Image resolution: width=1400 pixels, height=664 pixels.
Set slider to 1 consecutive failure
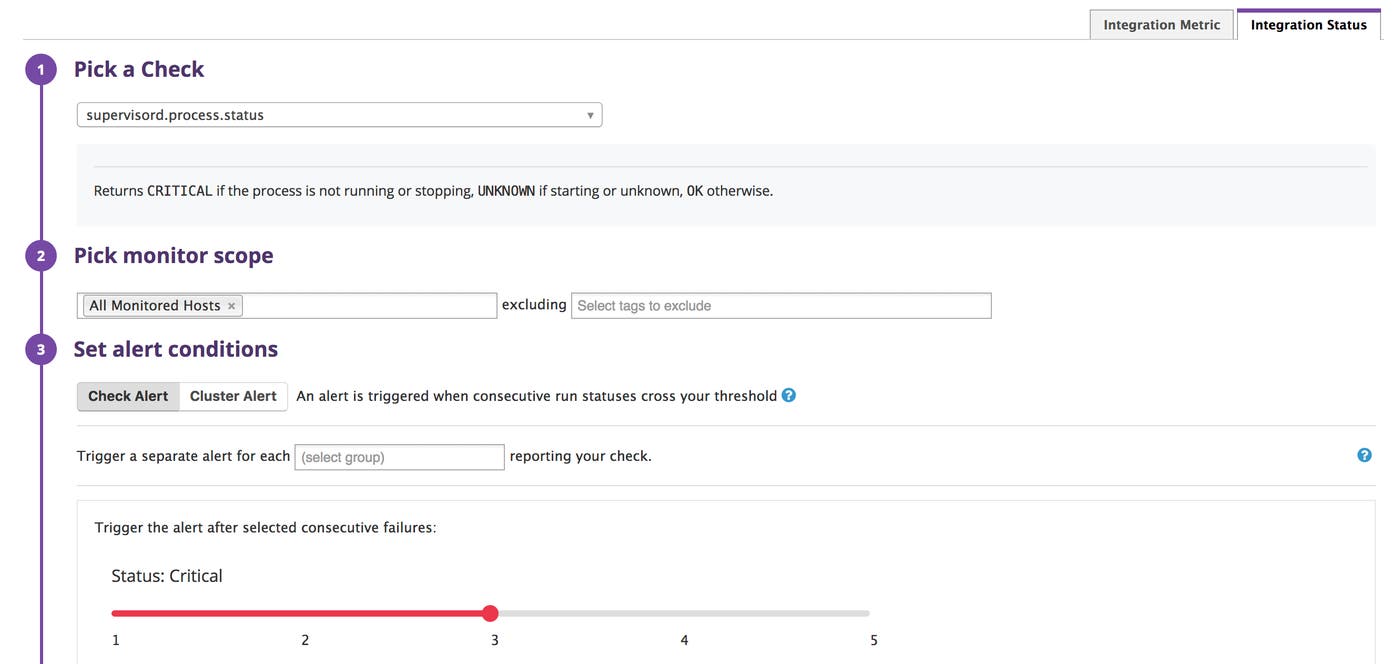(x=116, y=613)
